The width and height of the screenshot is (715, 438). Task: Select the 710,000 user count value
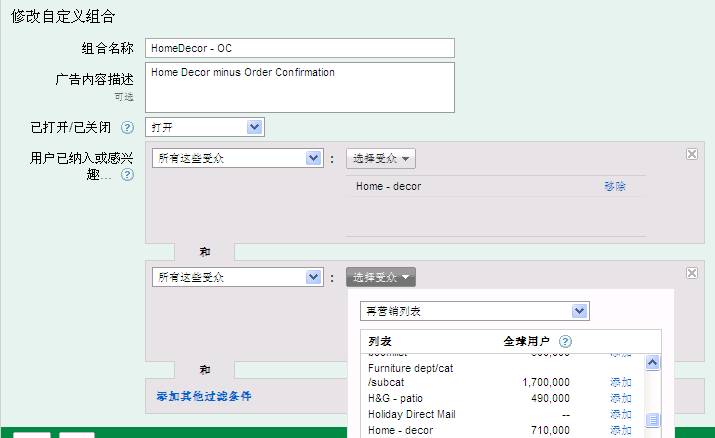(x=550, y=430)
